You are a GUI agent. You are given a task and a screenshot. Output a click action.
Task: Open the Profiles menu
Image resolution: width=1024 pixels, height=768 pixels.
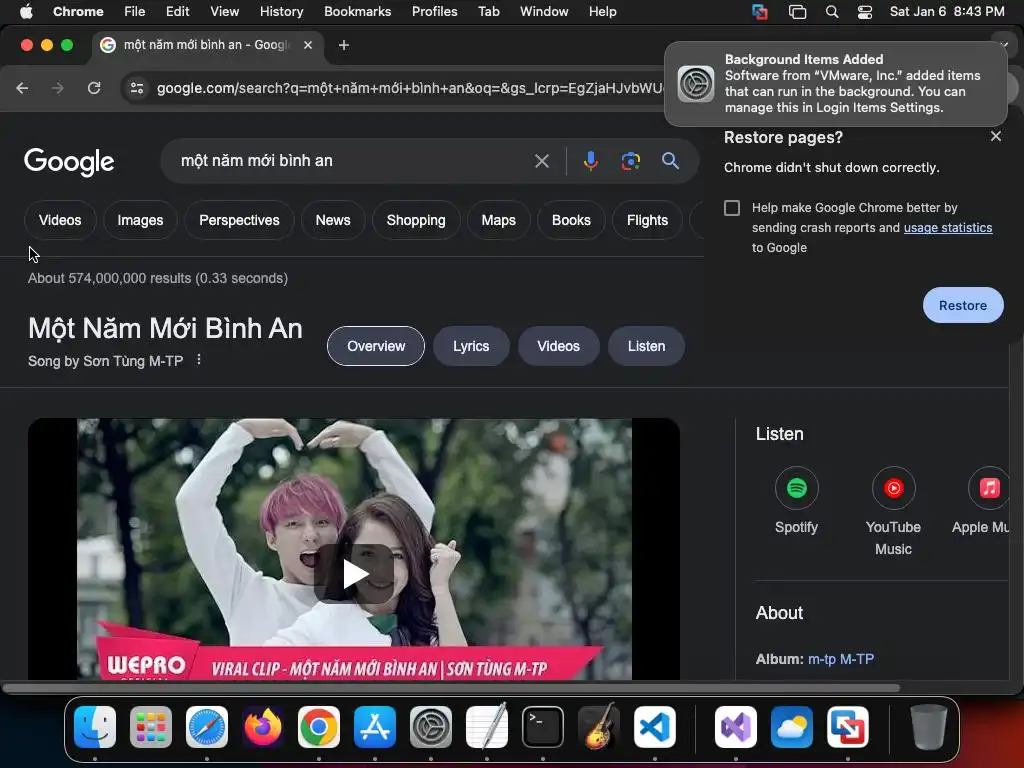(434, 12)
